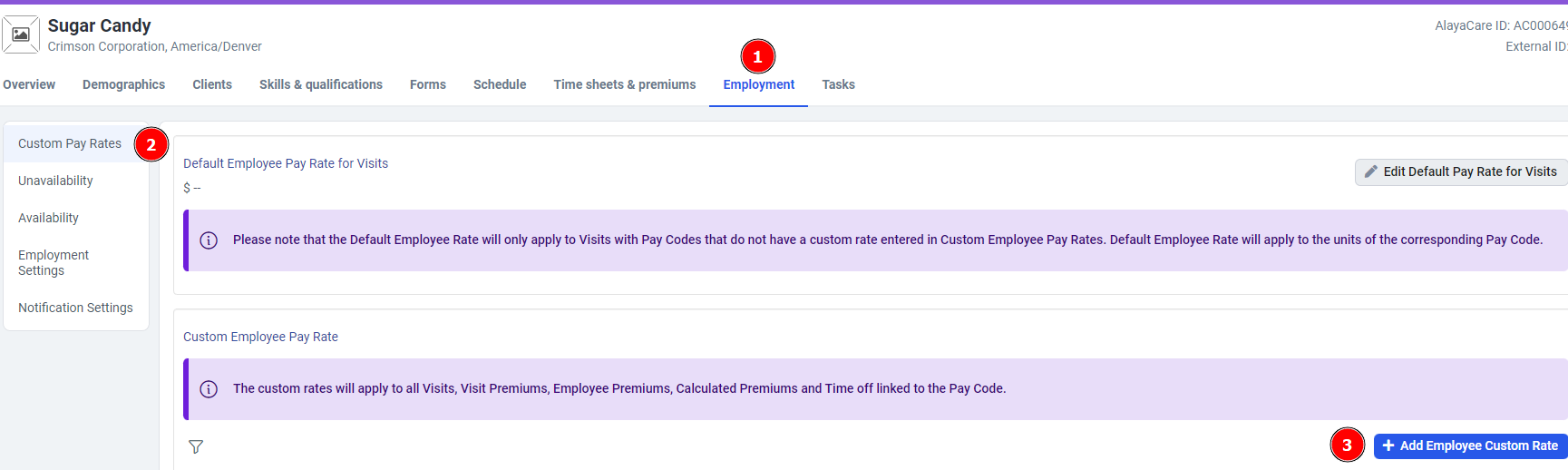Screen dimensions: 1568x470
Task: Go to Availability in side menu
Action: pos(48,218)
